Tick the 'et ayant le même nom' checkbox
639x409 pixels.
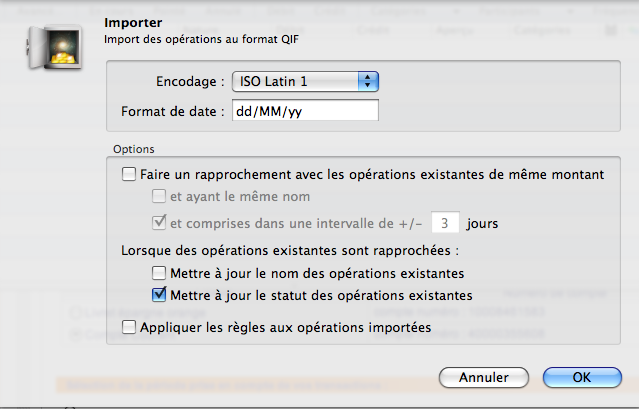pos(159,196)
